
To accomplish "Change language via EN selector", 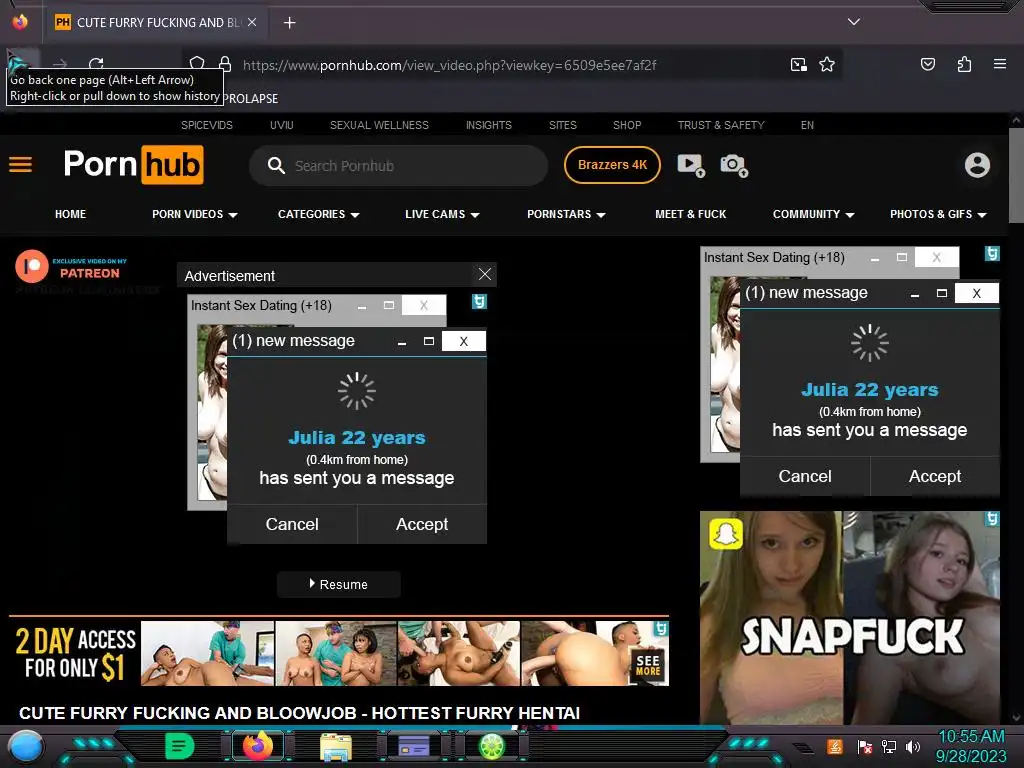I will click(x=807, y=125).
